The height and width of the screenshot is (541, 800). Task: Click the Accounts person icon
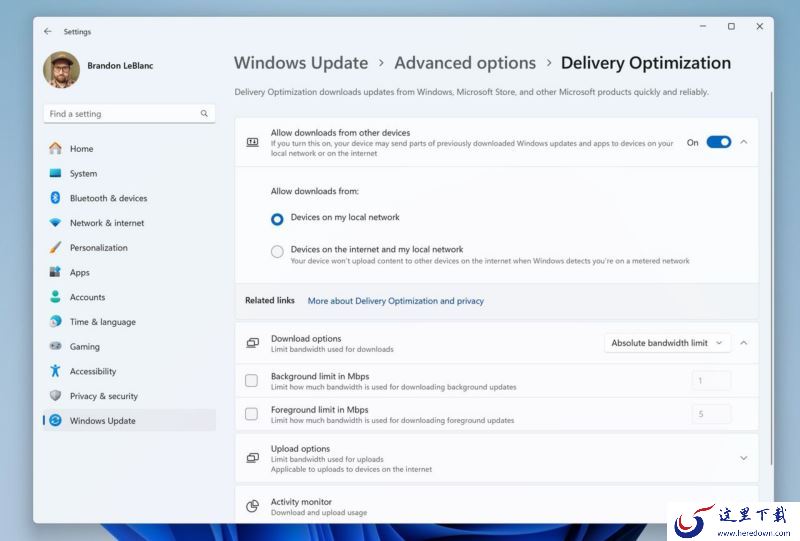click(55, 297)
